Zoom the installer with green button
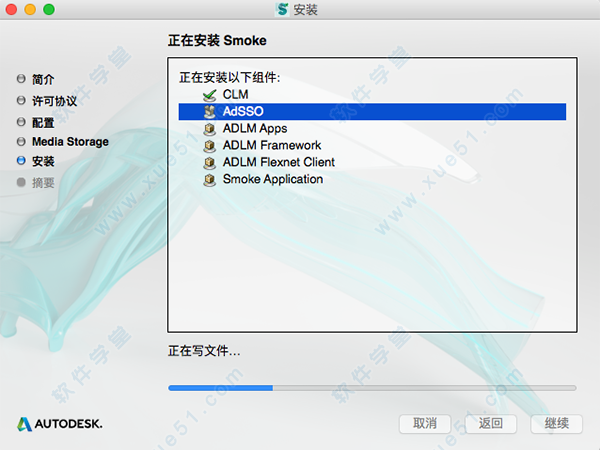 (49, 9)
